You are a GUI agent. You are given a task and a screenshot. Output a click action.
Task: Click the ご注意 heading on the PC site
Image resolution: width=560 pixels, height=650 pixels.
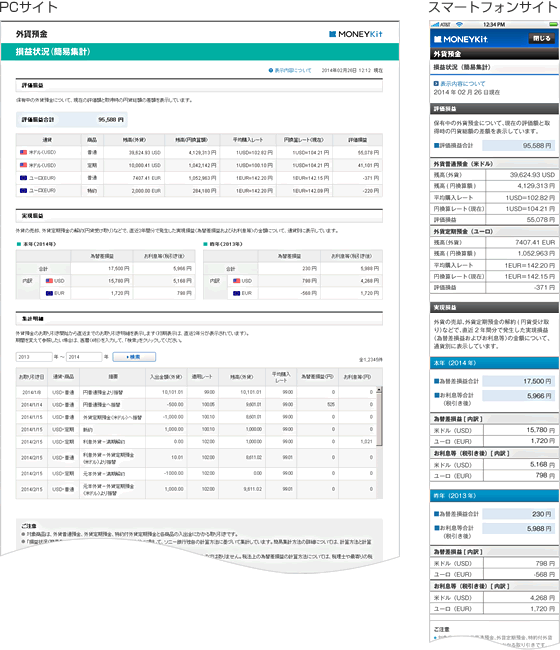coord(29,526)
